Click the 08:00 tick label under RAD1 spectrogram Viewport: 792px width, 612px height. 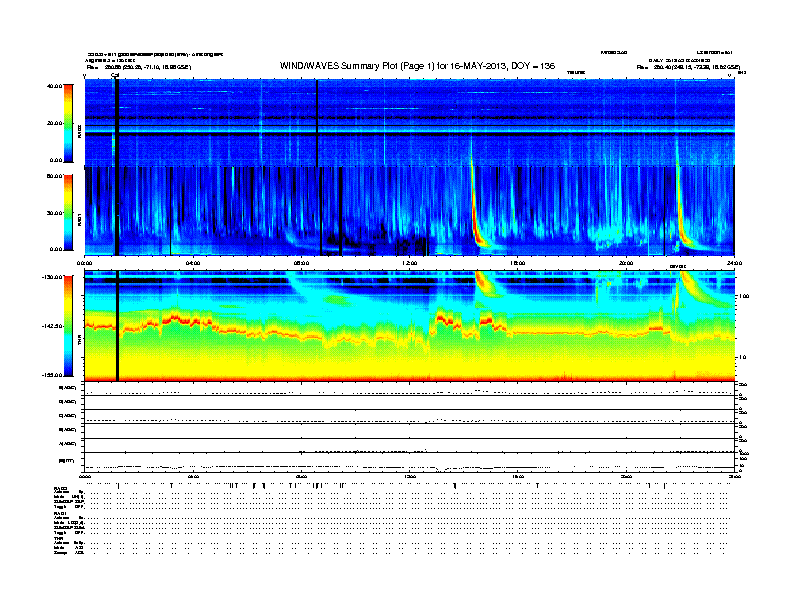301,263
